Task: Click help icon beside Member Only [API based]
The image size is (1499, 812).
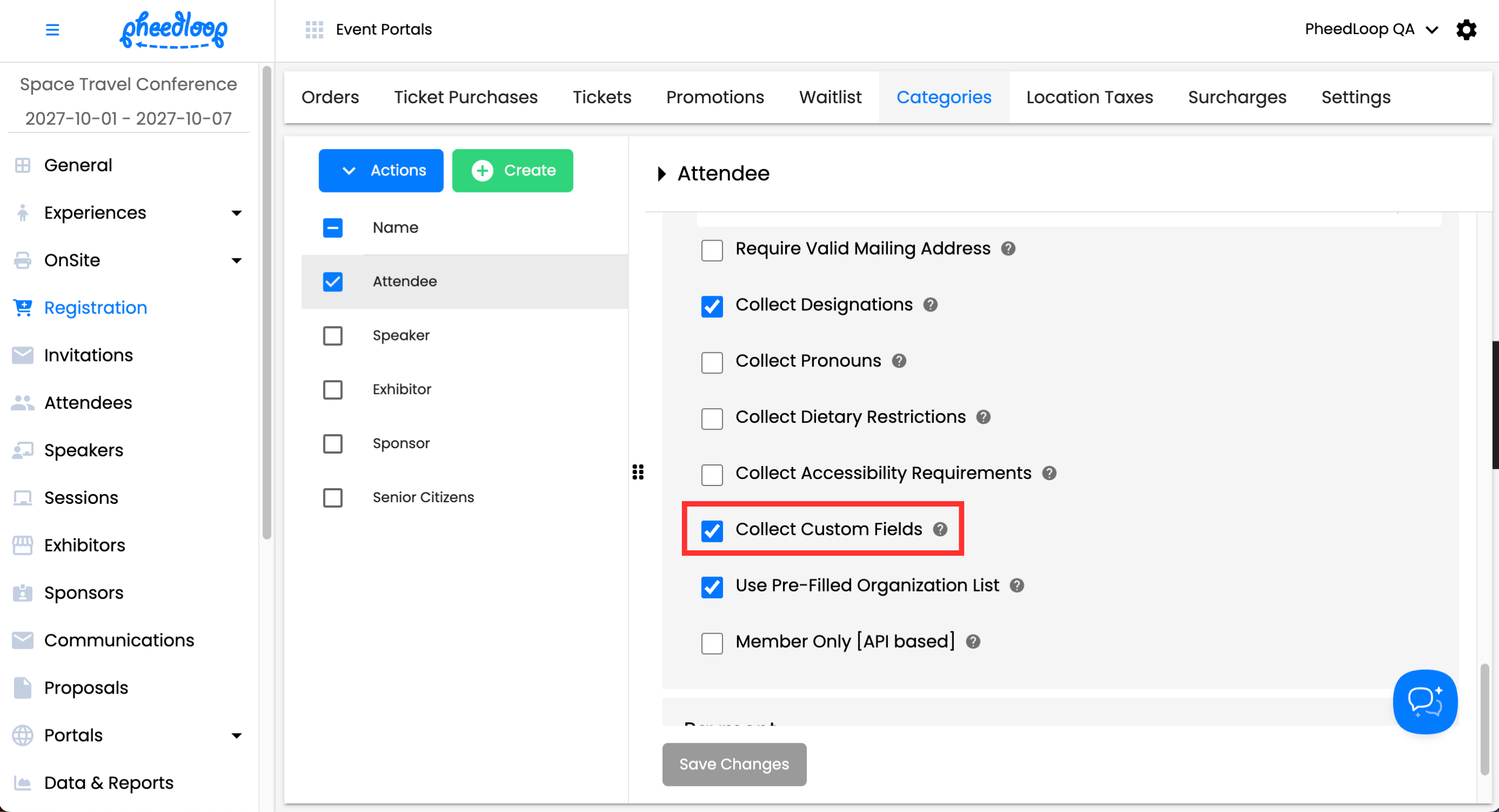Action: tap(973, 642)
